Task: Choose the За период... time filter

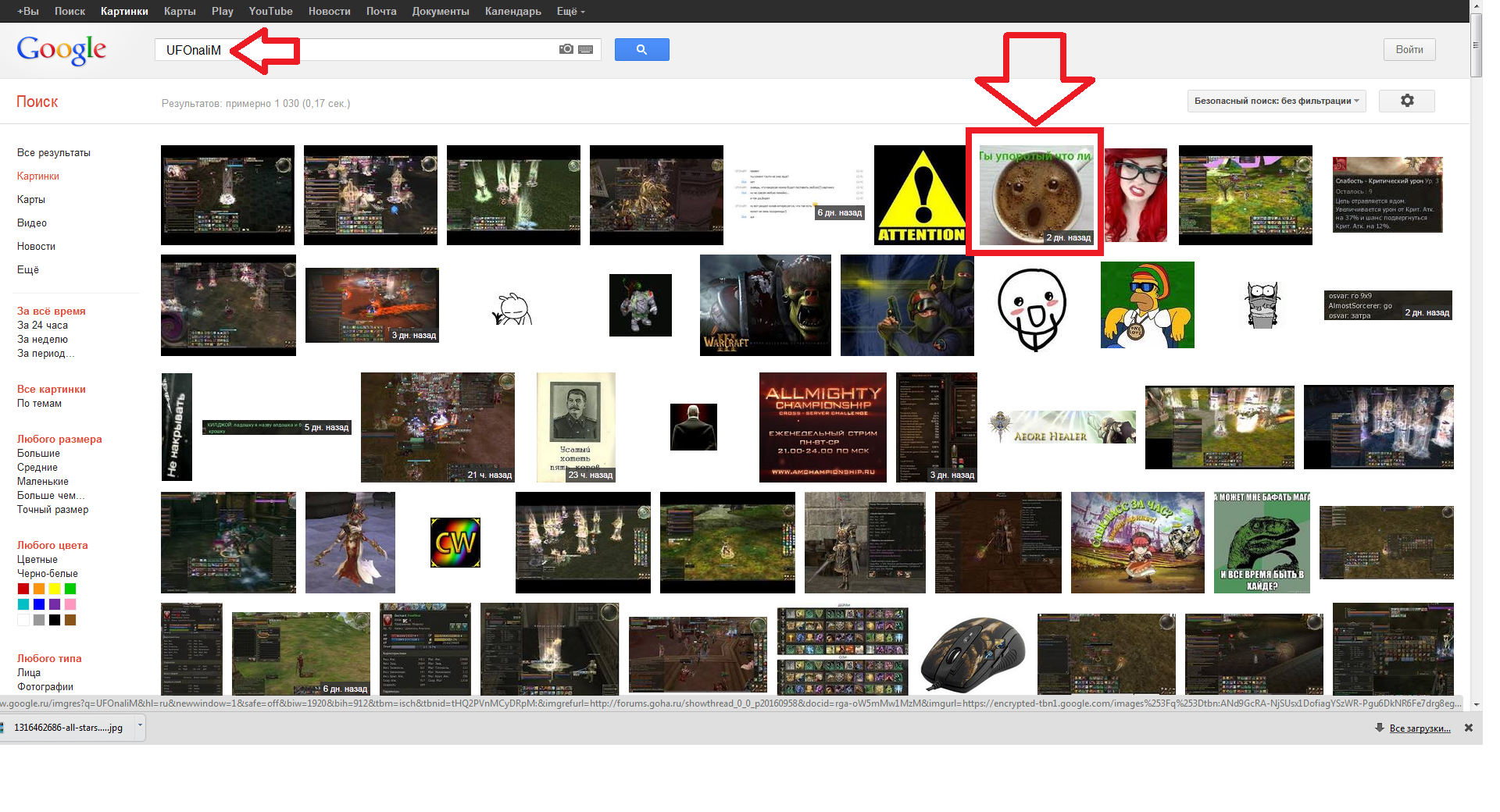Action: (x=45, y=354)
